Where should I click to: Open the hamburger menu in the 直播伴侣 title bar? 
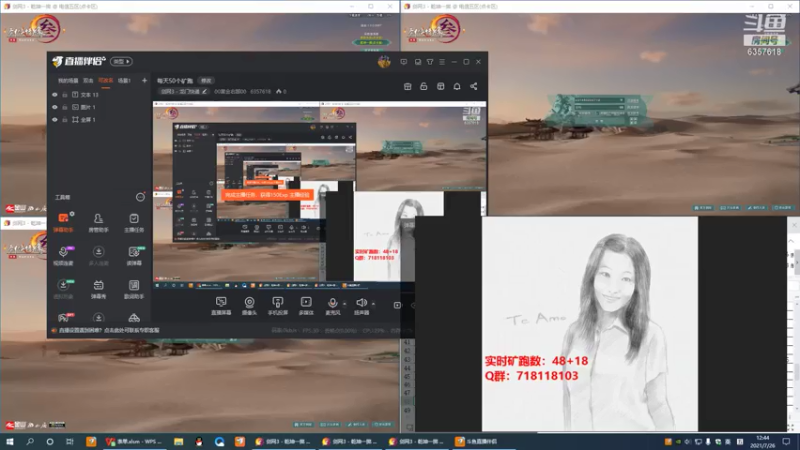coord(442,62)
